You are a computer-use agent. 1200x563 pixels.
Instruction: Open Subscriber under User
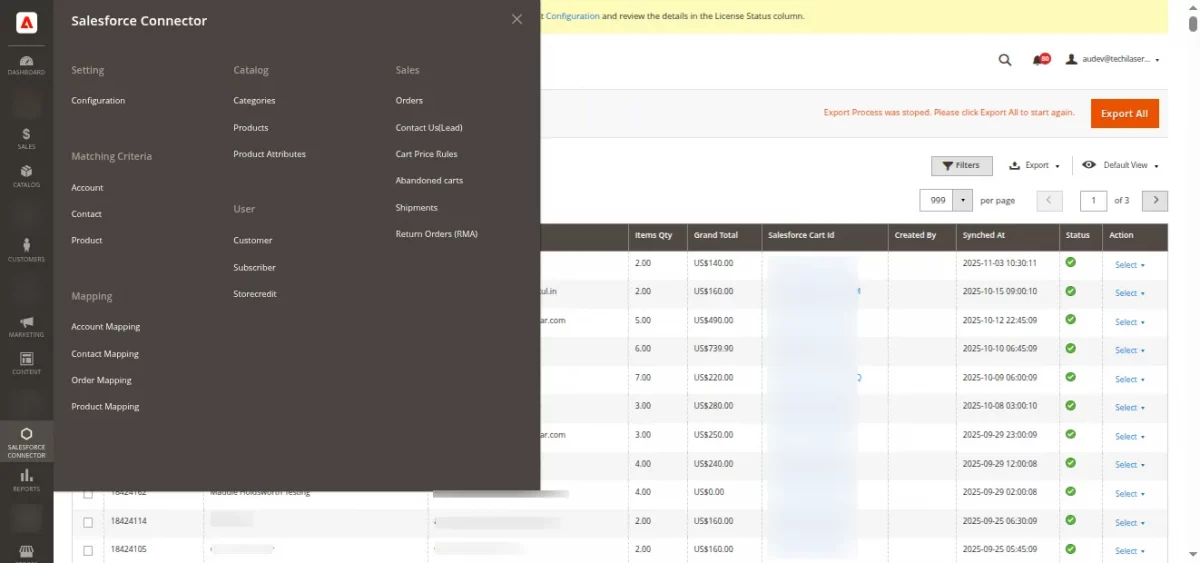(x=254, y=268)
